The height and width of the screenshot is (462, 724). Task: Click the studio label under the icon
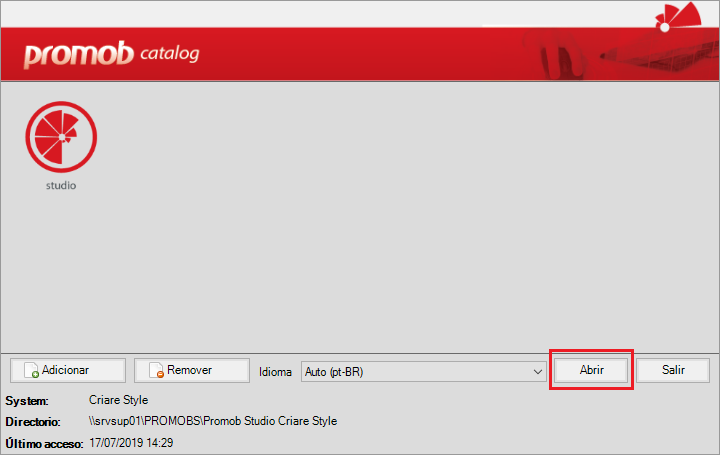click(x=61, y=187)
